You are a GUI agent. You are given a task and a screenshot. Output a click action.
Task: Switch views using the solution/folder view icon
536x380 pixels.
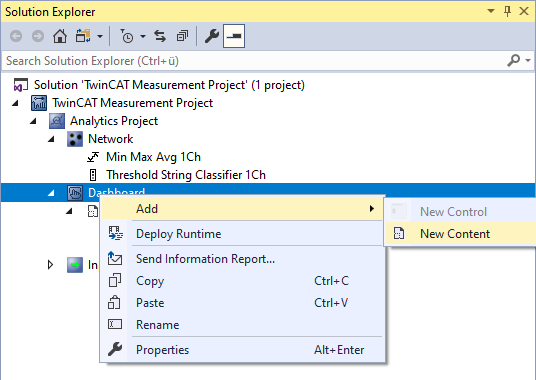(83, 36)
